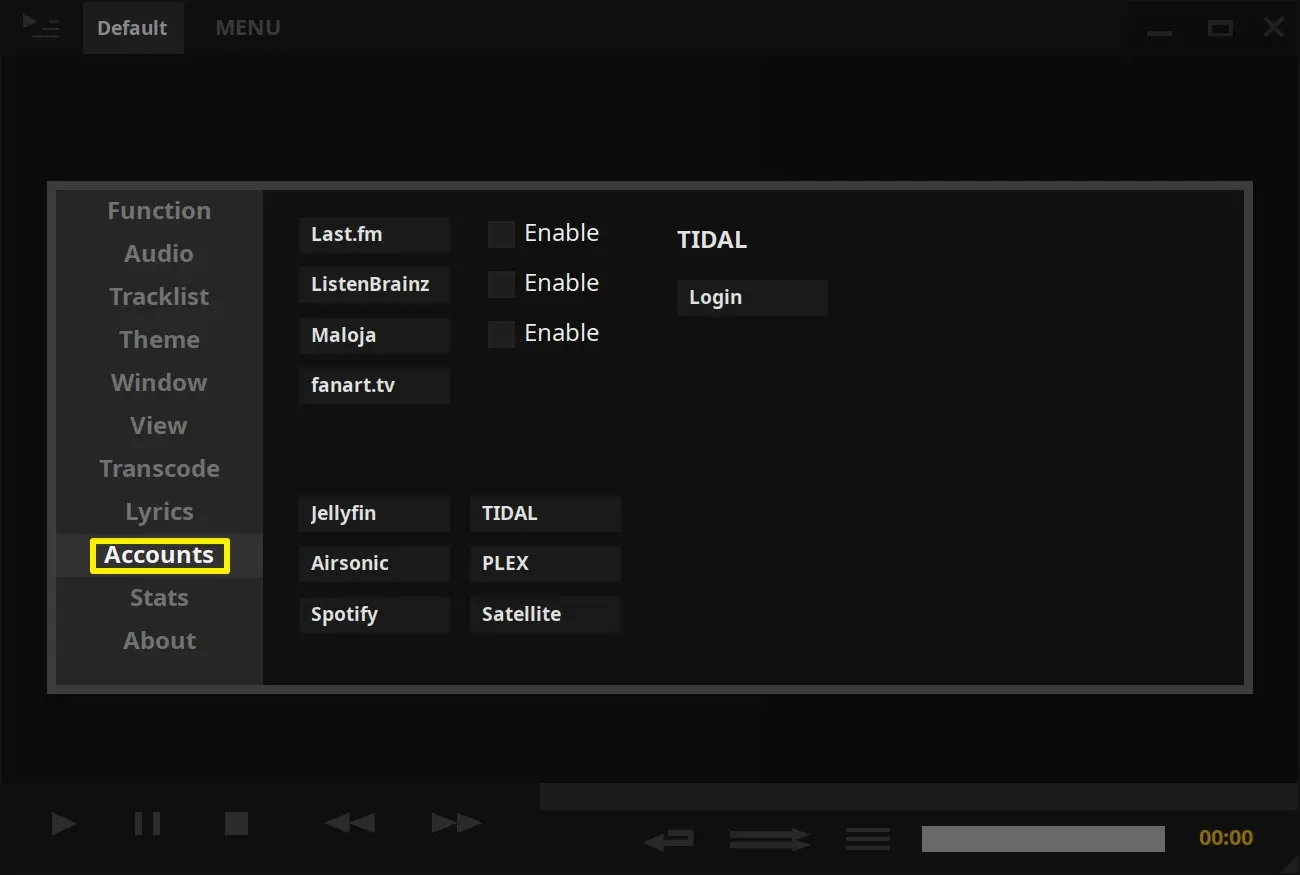This screenshot has width=1300, height=875.
Task: Open the About settings tab
Action: pyautogui.click(x=159, y=641)
